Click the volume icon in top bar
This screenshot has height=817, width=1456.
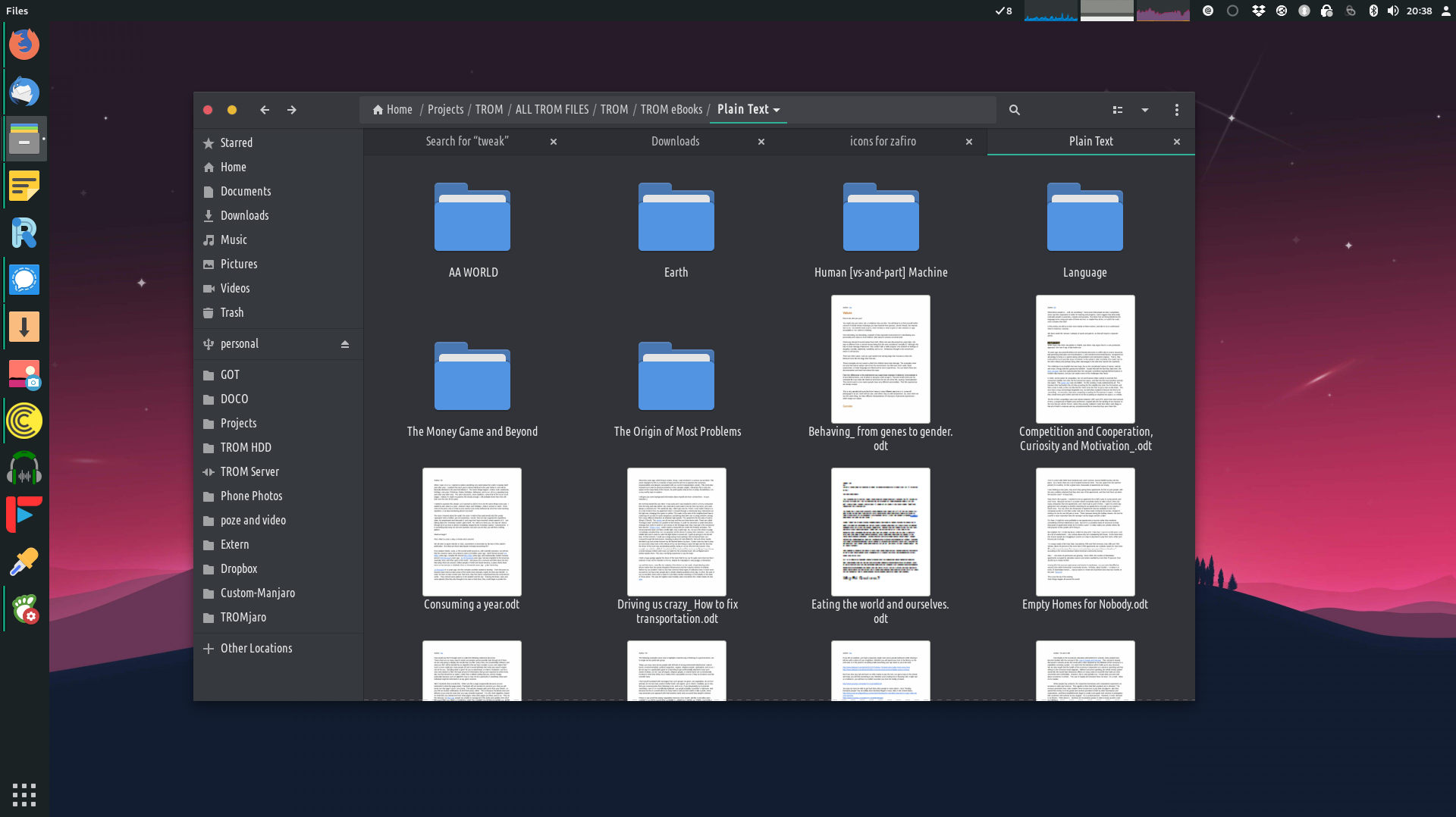tap(1392, 11)
